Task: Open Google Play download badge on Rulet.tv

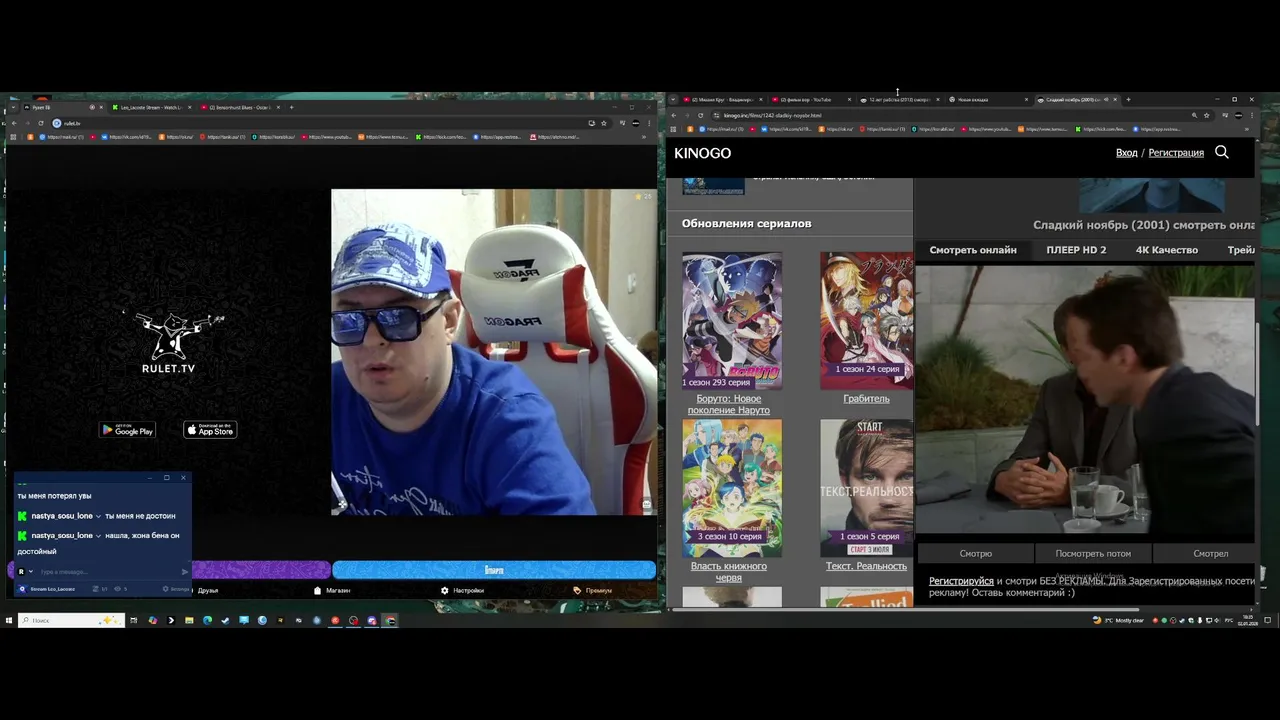Action: pos(127,430)
